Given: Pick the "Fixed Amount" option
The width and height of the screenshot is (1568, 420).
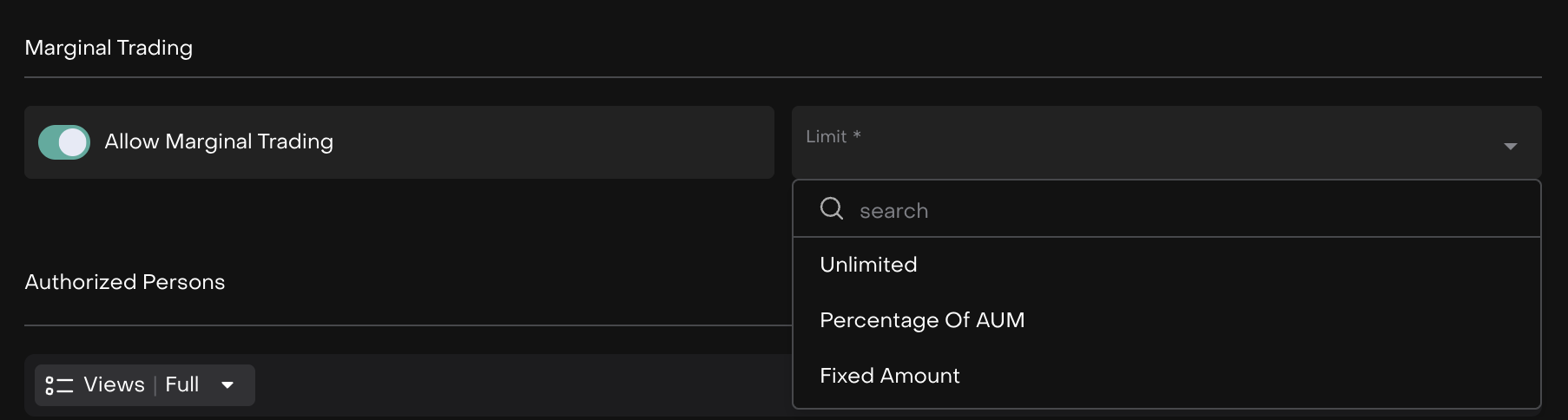Looking at the screenshot, I should (890, 376).
